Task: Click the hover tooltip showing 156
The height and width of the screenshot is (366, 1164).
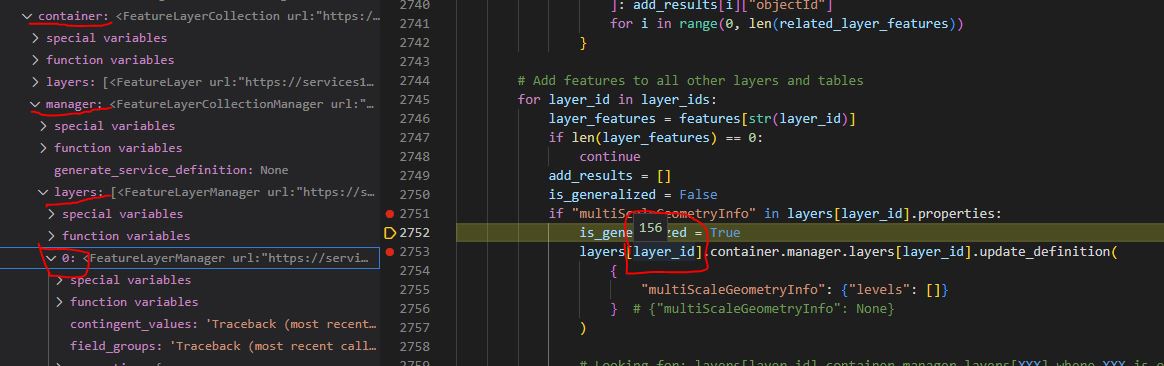Action: 650,229
